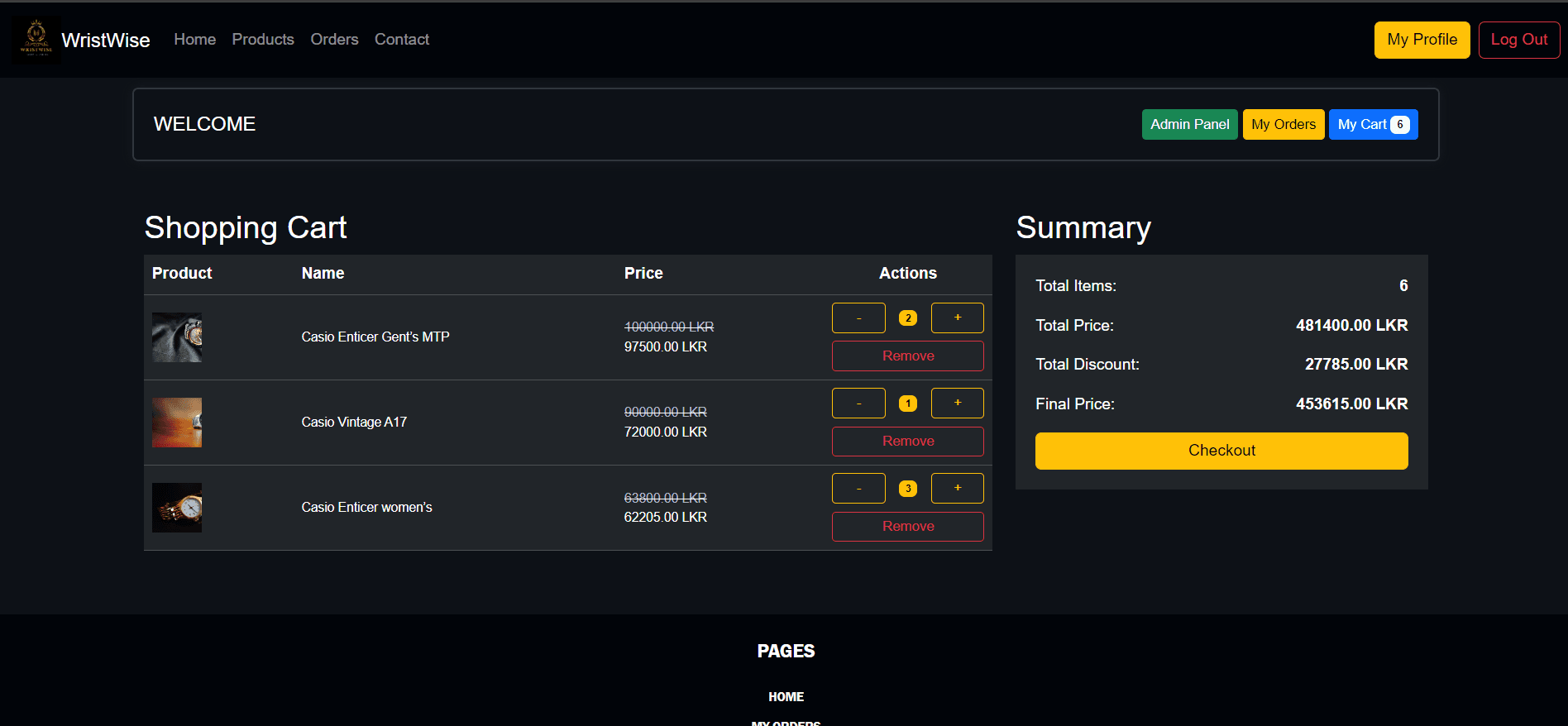Decrease quantity of Casio Enticer Gent's MTP

pos(858,318)
